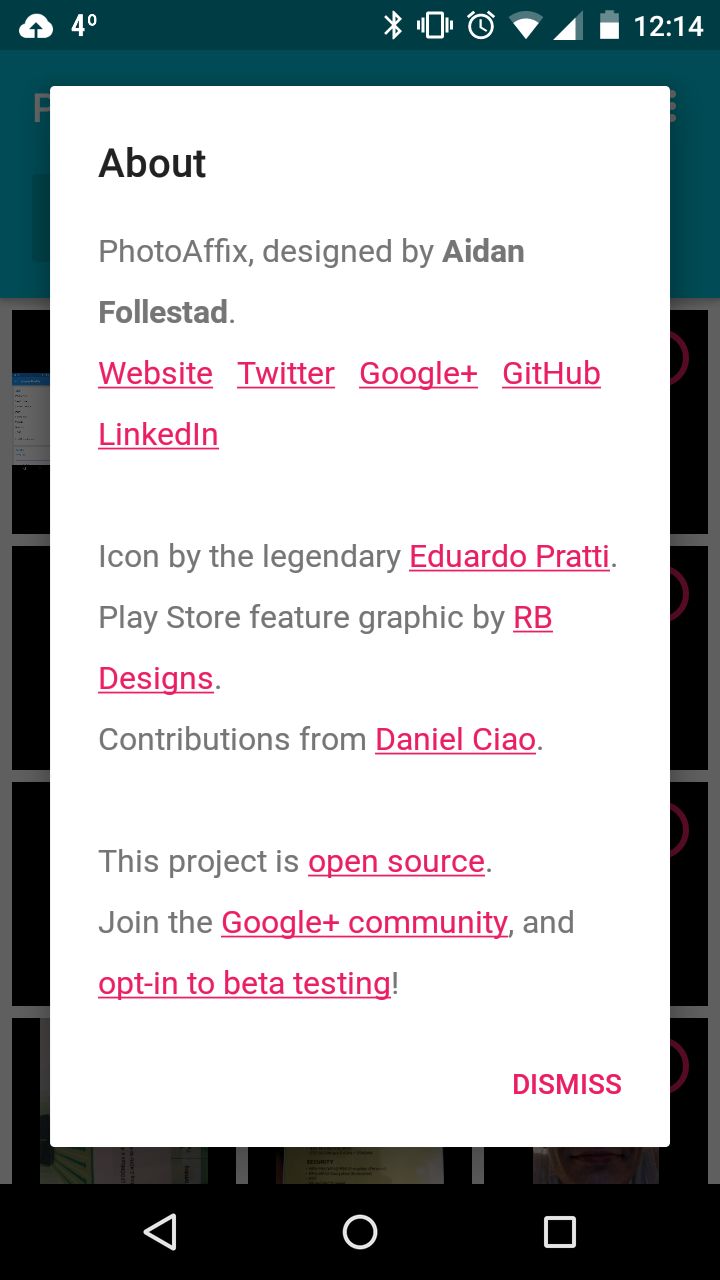The image size is (720, 1280).
Task: Open the open source project link
Action: (396, 861)
